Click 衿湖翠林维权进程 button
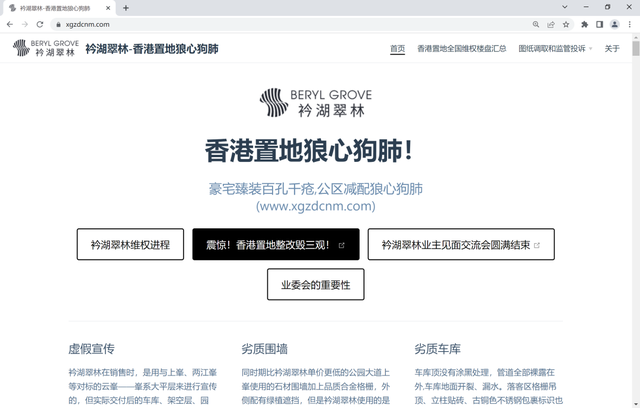The image size is (640, 408). (130, 244)
